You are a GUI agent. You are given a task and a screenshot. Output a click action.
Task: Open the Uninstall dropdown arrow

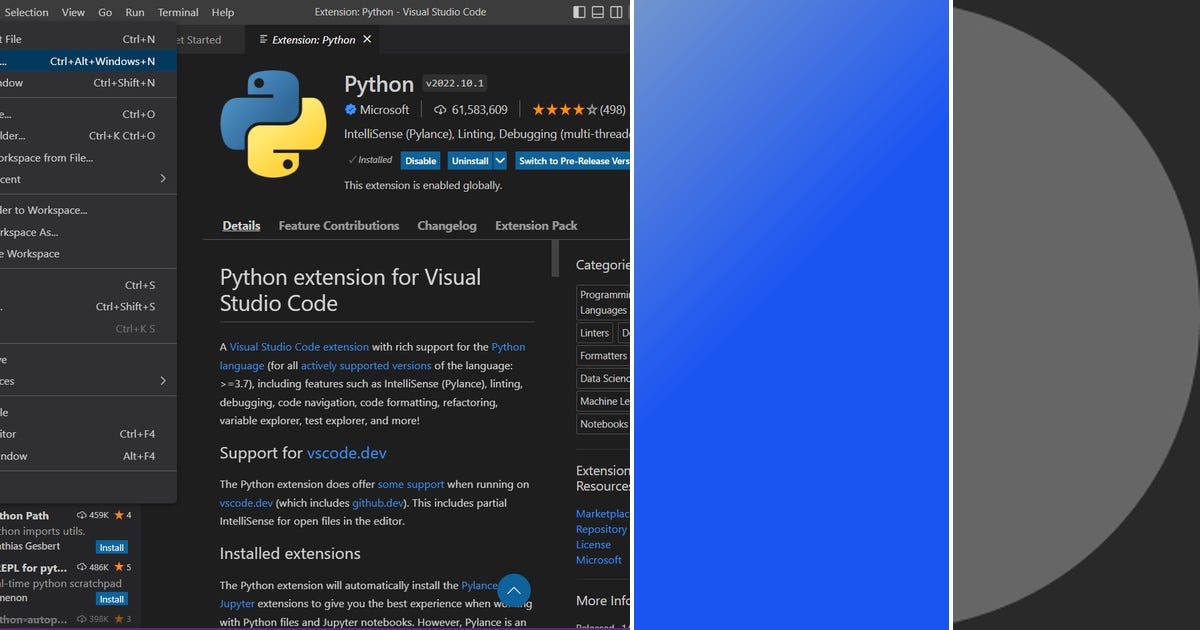(x=499, y=160)
